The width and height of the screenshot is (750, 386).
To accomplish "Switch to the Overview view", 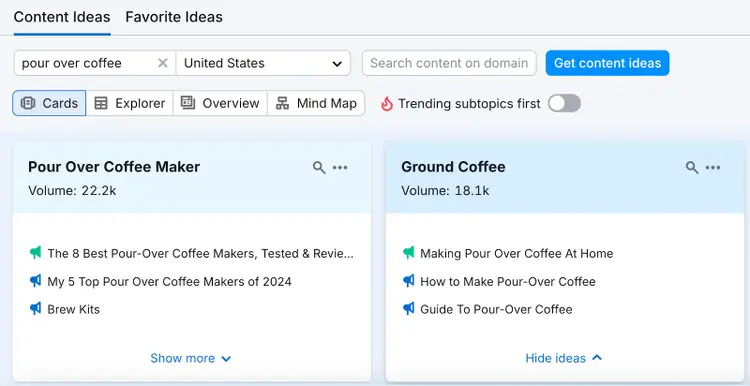I will tap(220, 103).
